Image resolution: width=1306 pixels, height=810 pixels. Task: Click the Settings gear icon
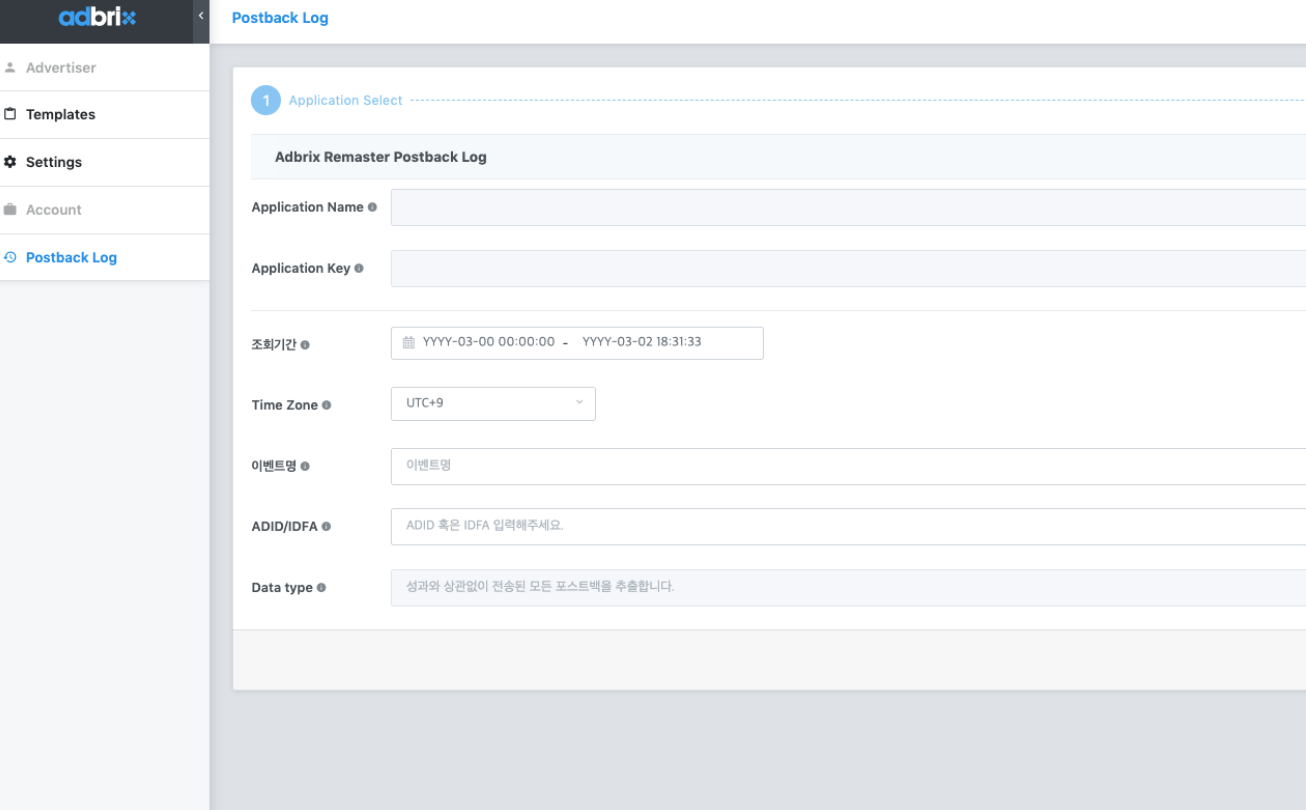pos(10,162)
